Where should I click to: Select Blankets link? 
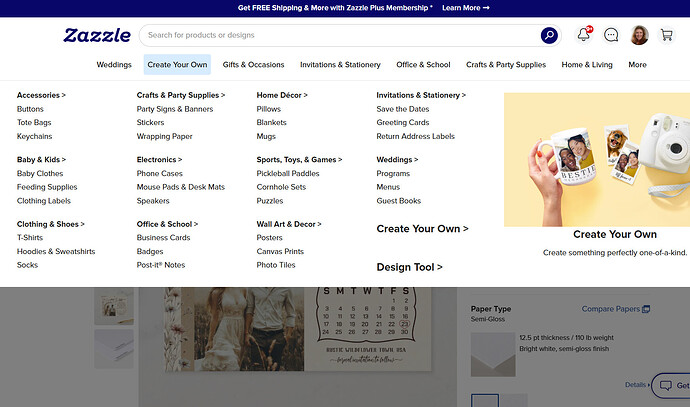[x=272, y=123]
